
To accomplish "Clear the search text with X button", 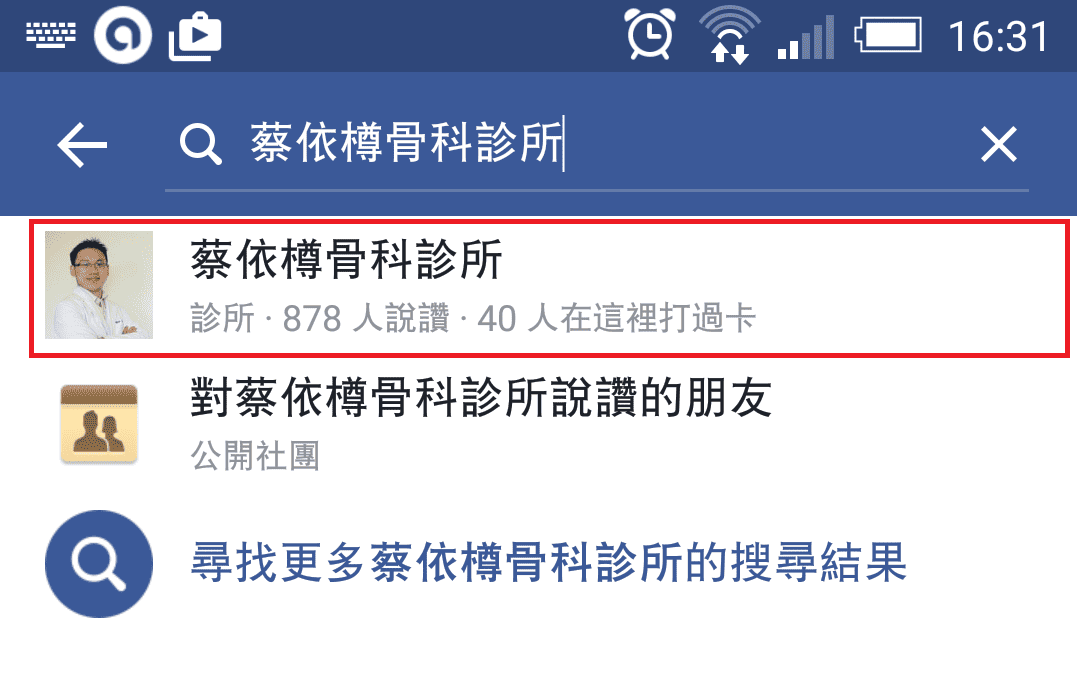I will [998, 144].
